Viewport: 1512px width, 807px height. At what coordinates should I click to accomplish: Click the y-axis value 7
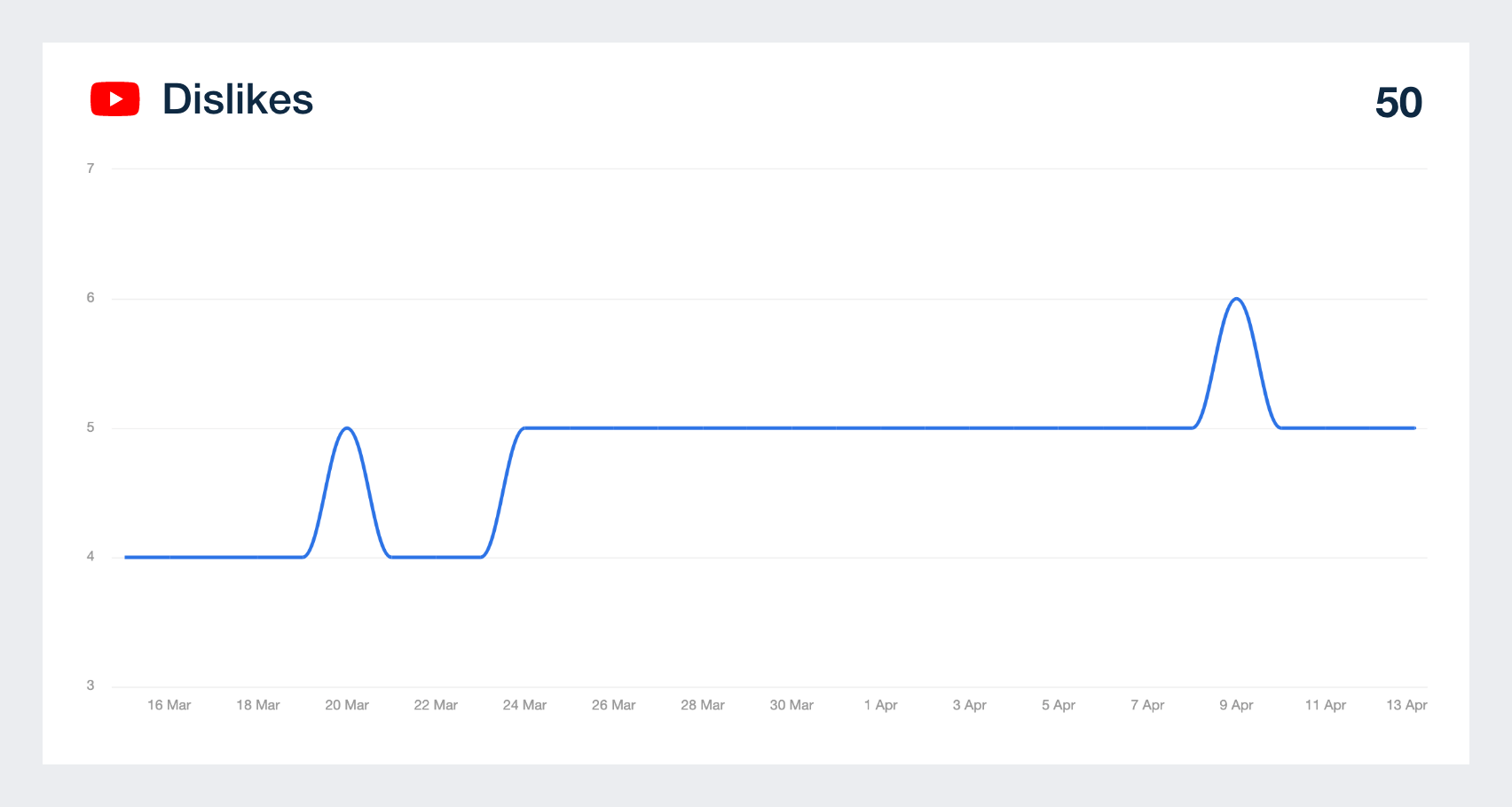[91, 168]
